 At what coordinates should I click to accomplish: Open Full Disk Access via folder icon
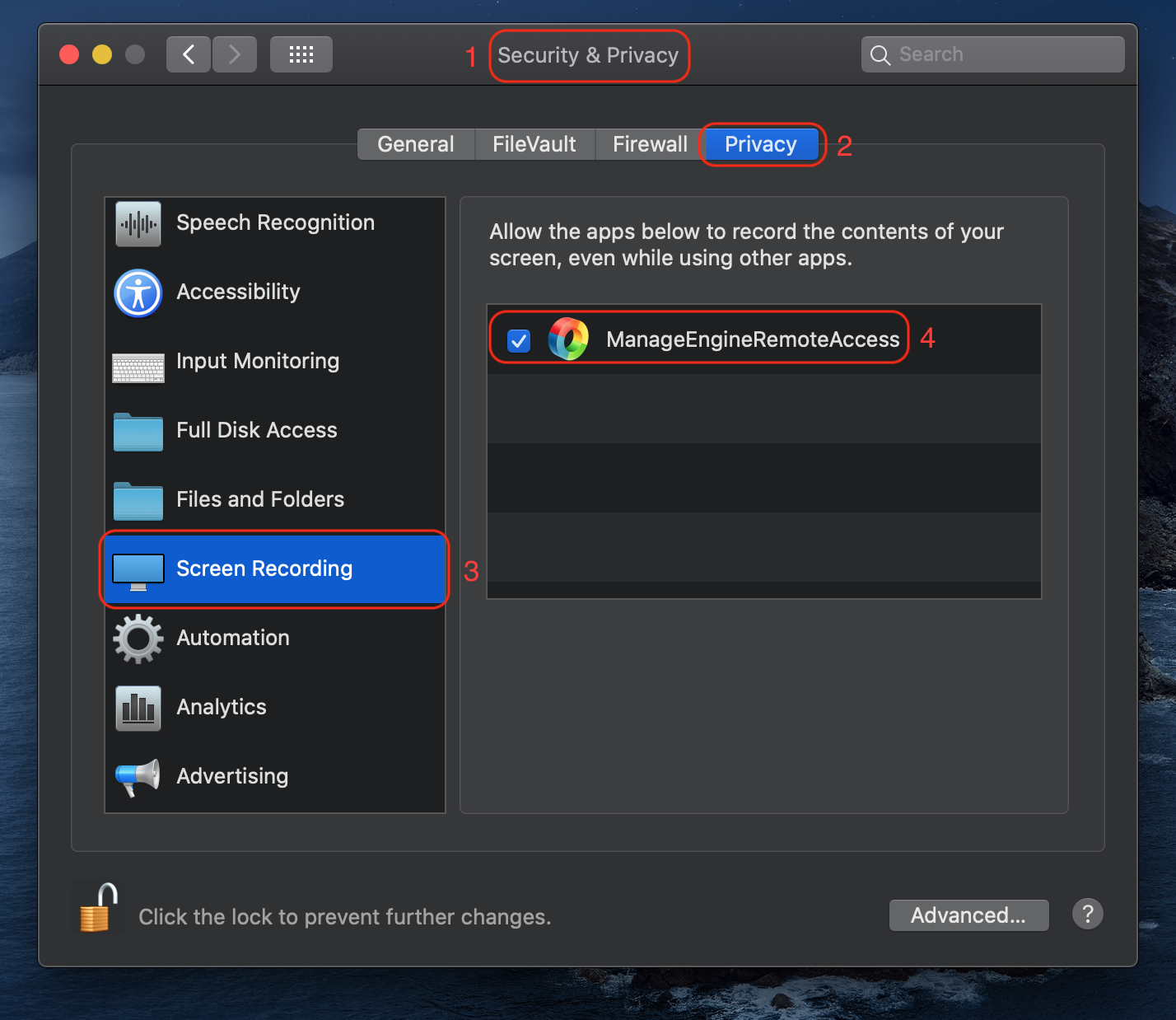click(137, 433)
